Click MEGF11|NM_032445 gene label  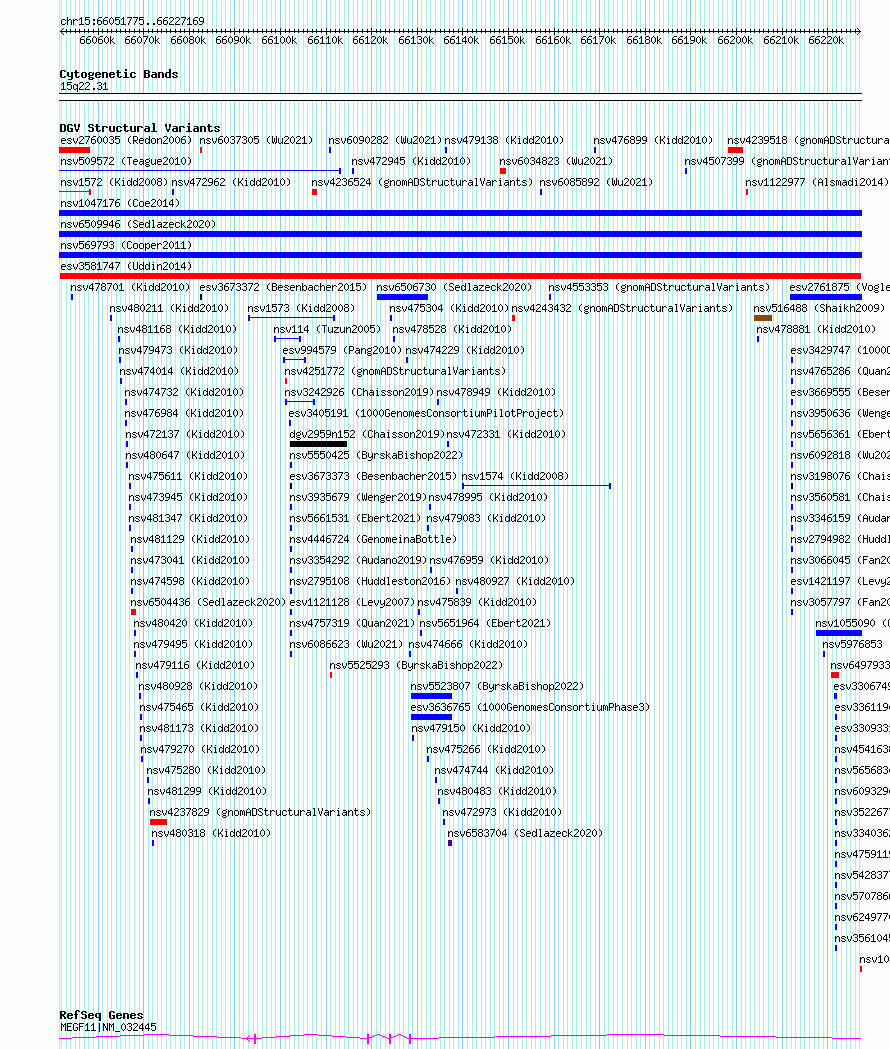(x=108, y=1027)
